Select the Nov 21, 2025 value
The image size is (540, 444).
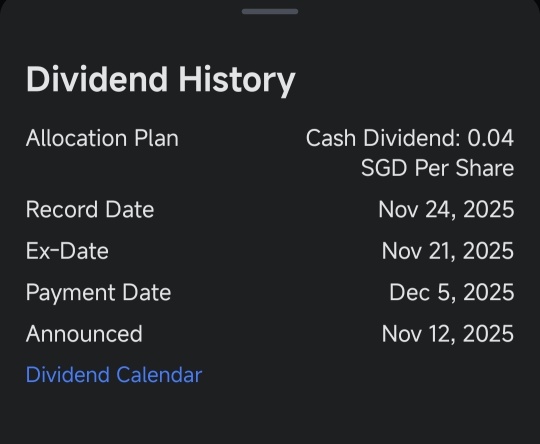coord(448,251)
